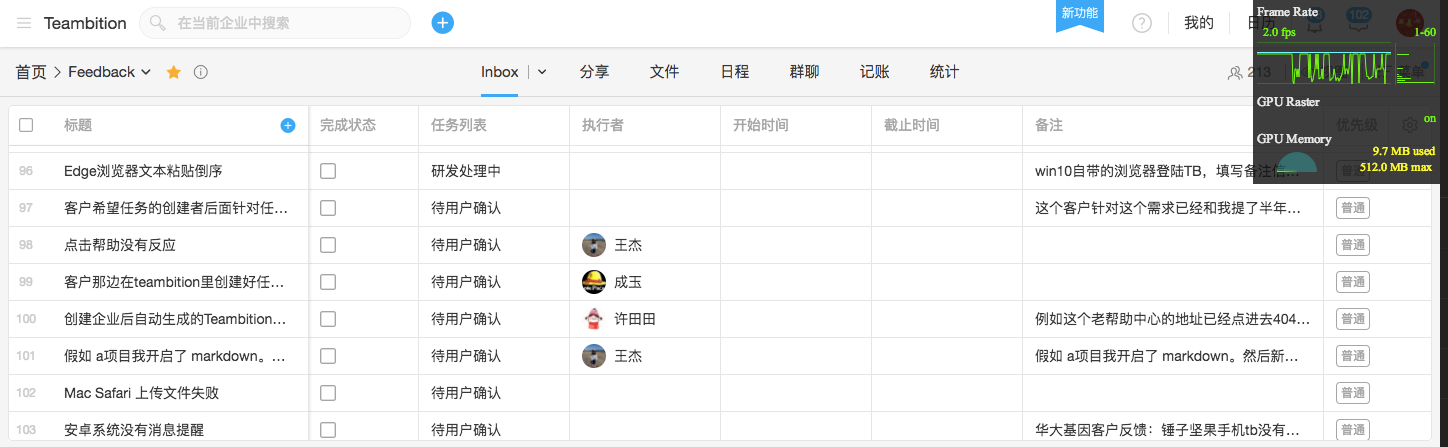This screenshot has width=1448, height=447.
Task: Switch to the 群聊 tab
Action: click(x=804, y=72)
